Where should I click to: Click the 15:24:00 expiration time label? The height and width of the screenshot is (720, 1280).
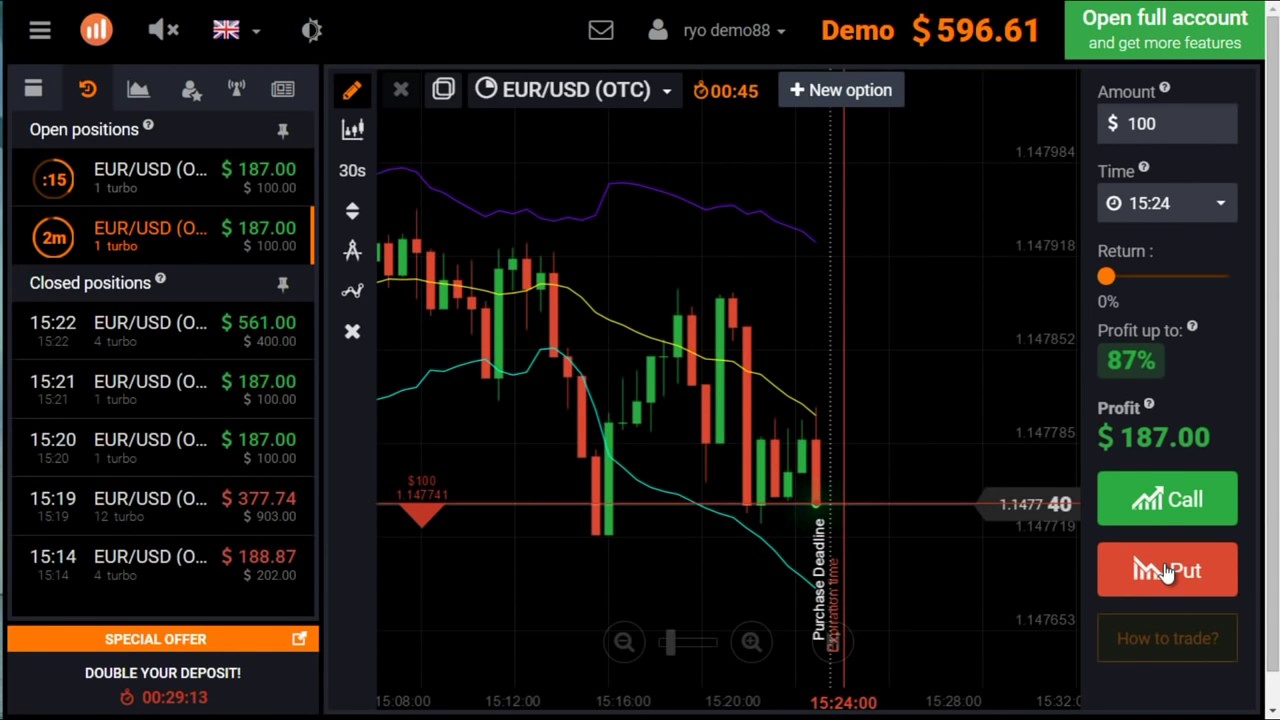(843, 703)
